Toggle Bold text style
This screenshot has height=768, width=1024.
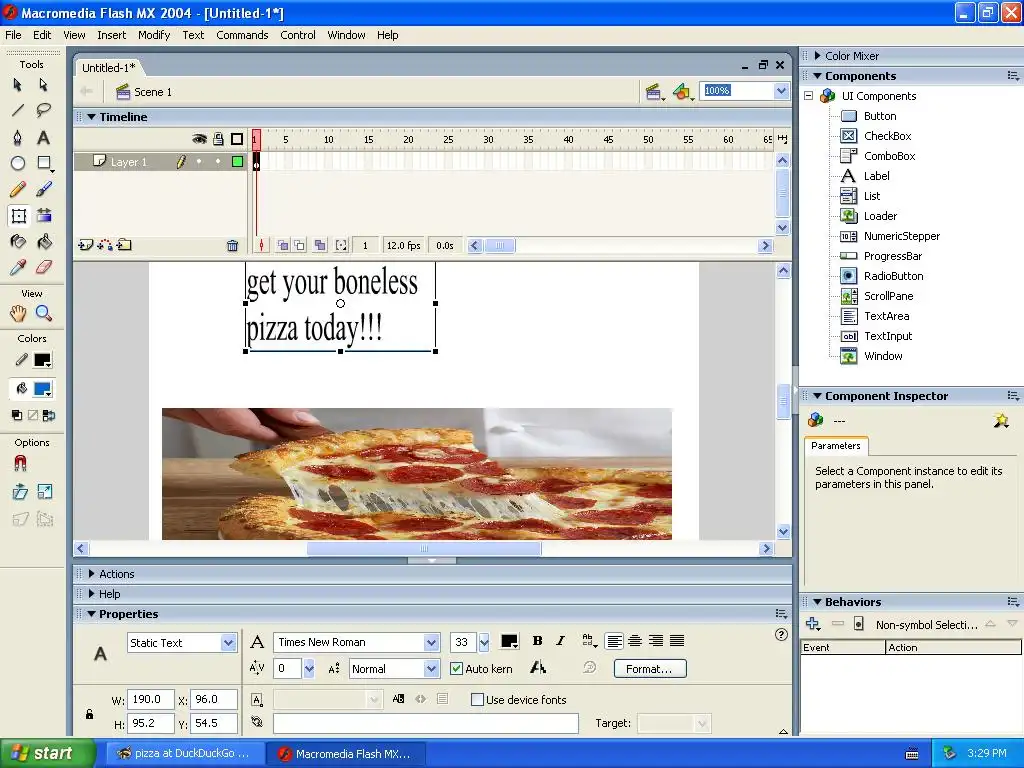pos(537,641)
